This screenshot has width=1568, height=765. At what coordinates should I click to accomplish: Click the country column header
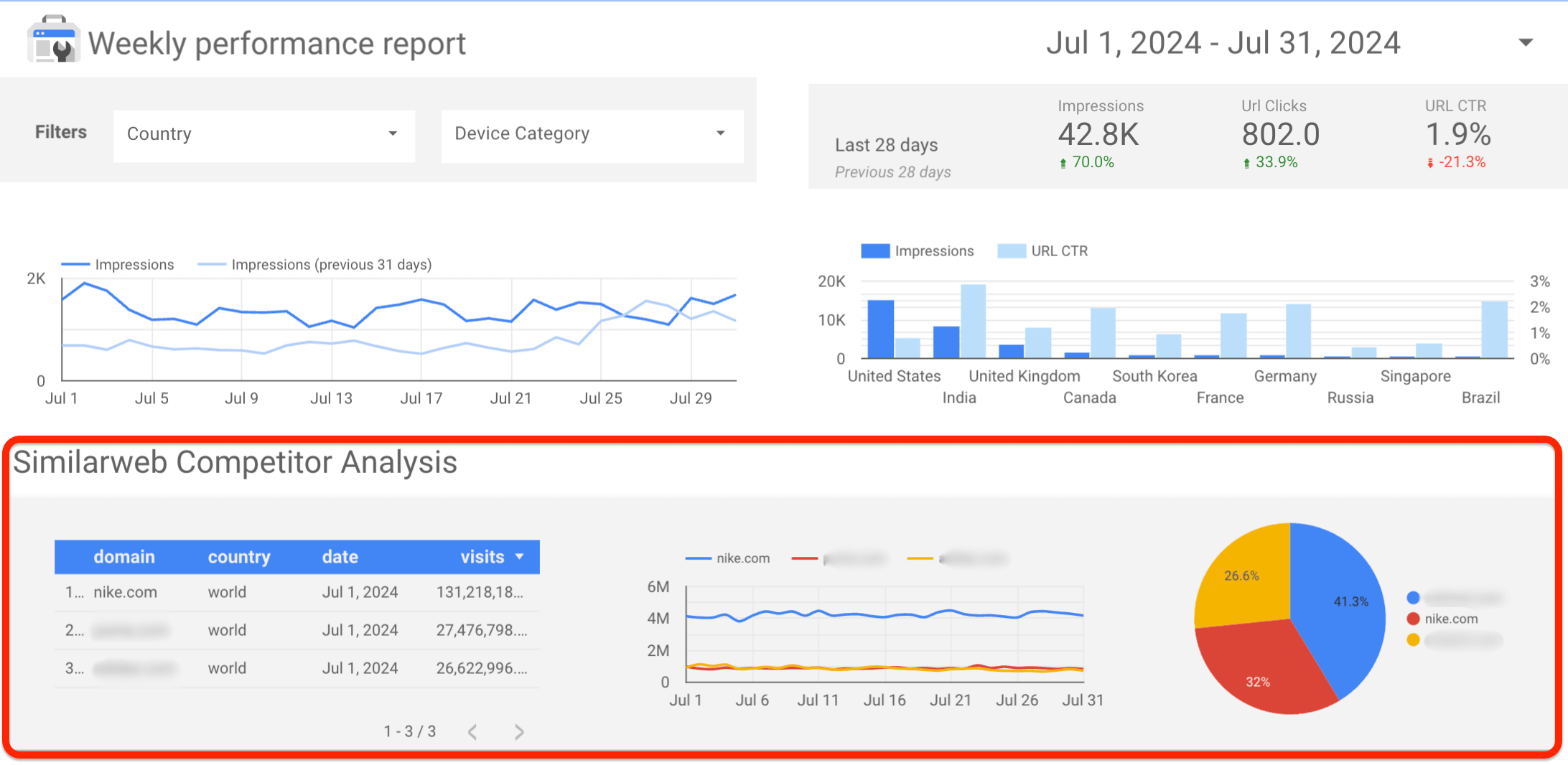point(239,557)
